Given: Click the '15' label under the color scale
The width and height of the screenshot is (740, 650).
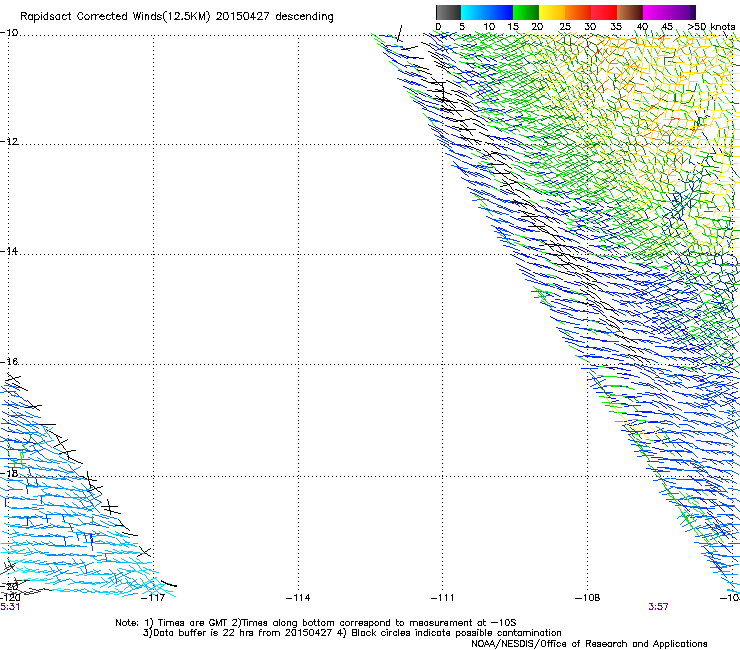Looking at the screenshot, I should point(513,27).
